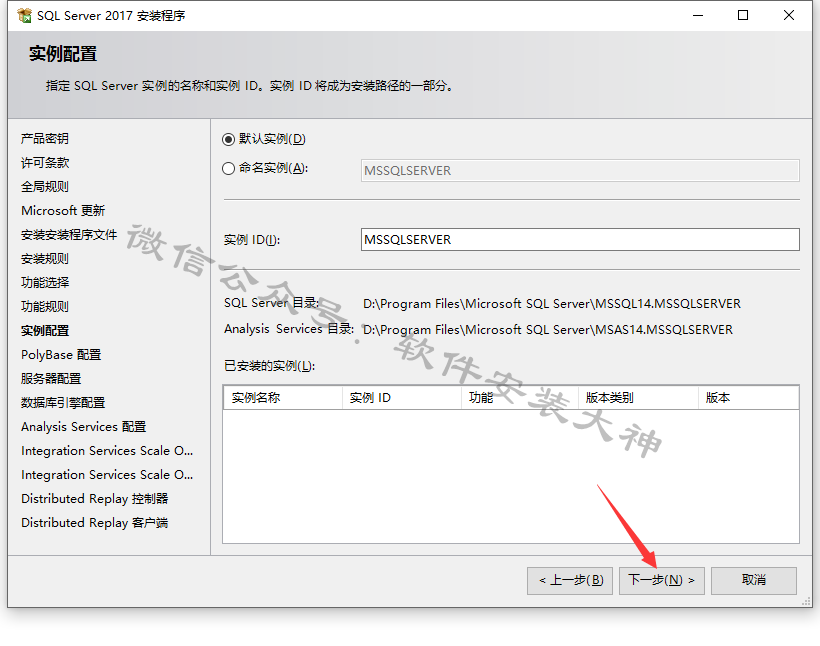The width and height of the screenshot is (820, 646).
Task: Open the 许可条款 step
Action: (x=45, y=163)
